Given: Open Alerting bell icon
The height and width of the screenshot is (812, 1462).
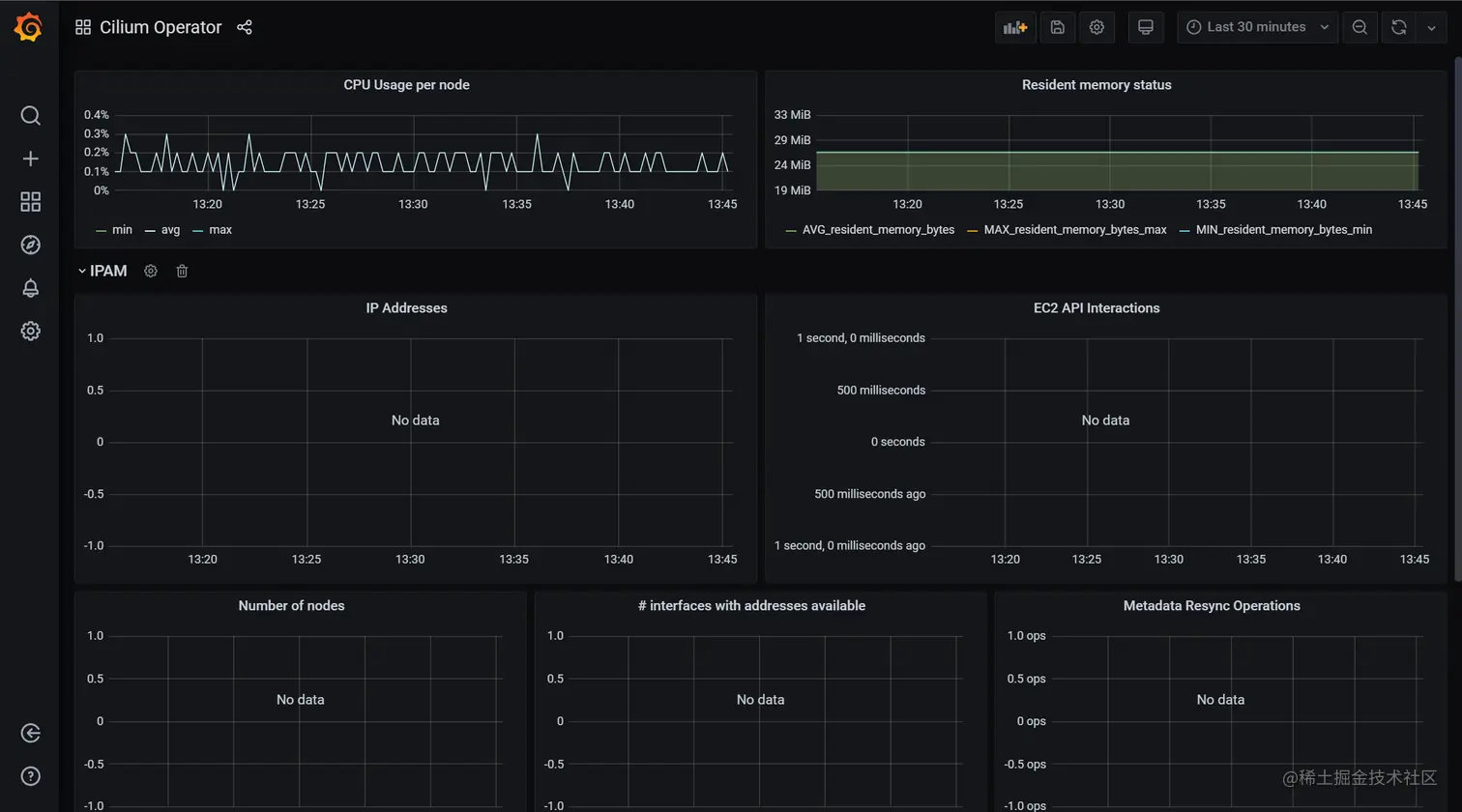Looking at the screenshot, I should (x=30, y=288).
